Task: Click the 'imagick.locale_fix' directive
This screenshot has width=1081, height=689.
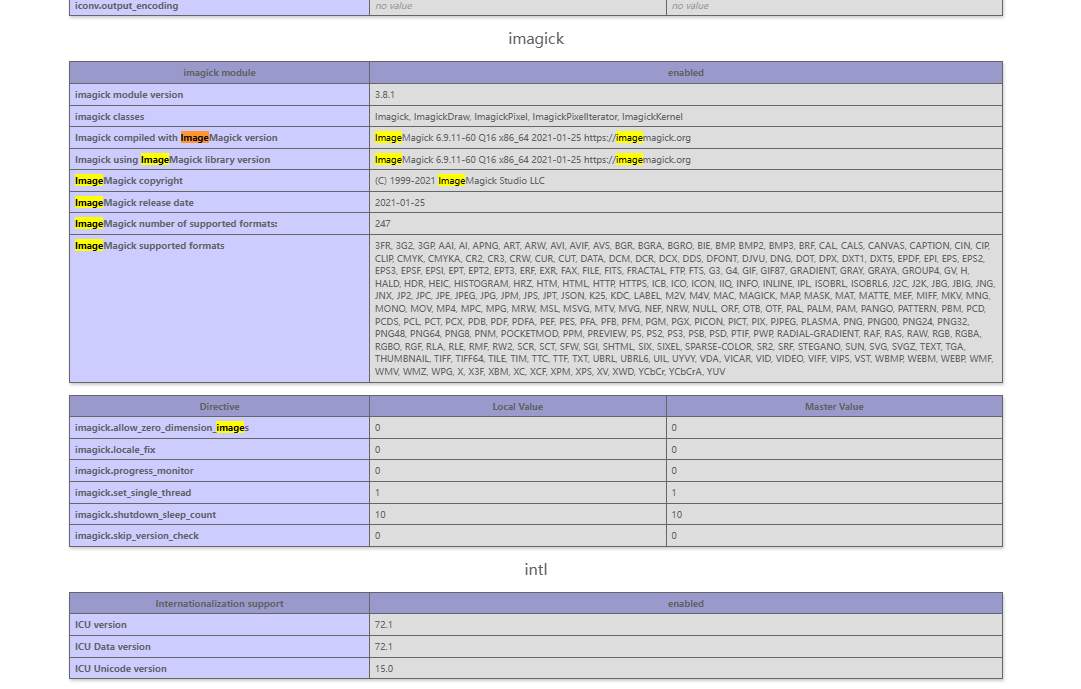Action: pyautogui.click(x=115, y=450)
